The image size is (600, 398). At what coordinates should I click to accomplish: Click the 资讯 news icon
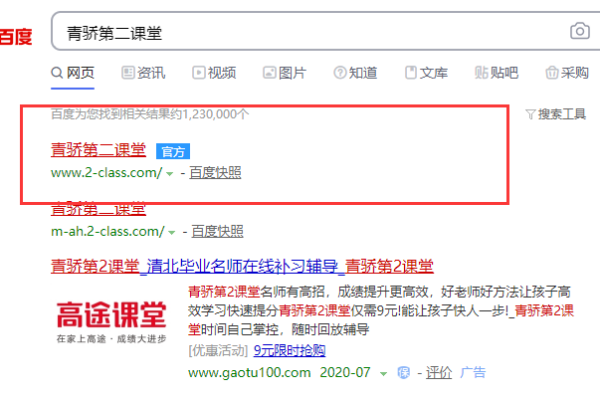coord(128,72)
